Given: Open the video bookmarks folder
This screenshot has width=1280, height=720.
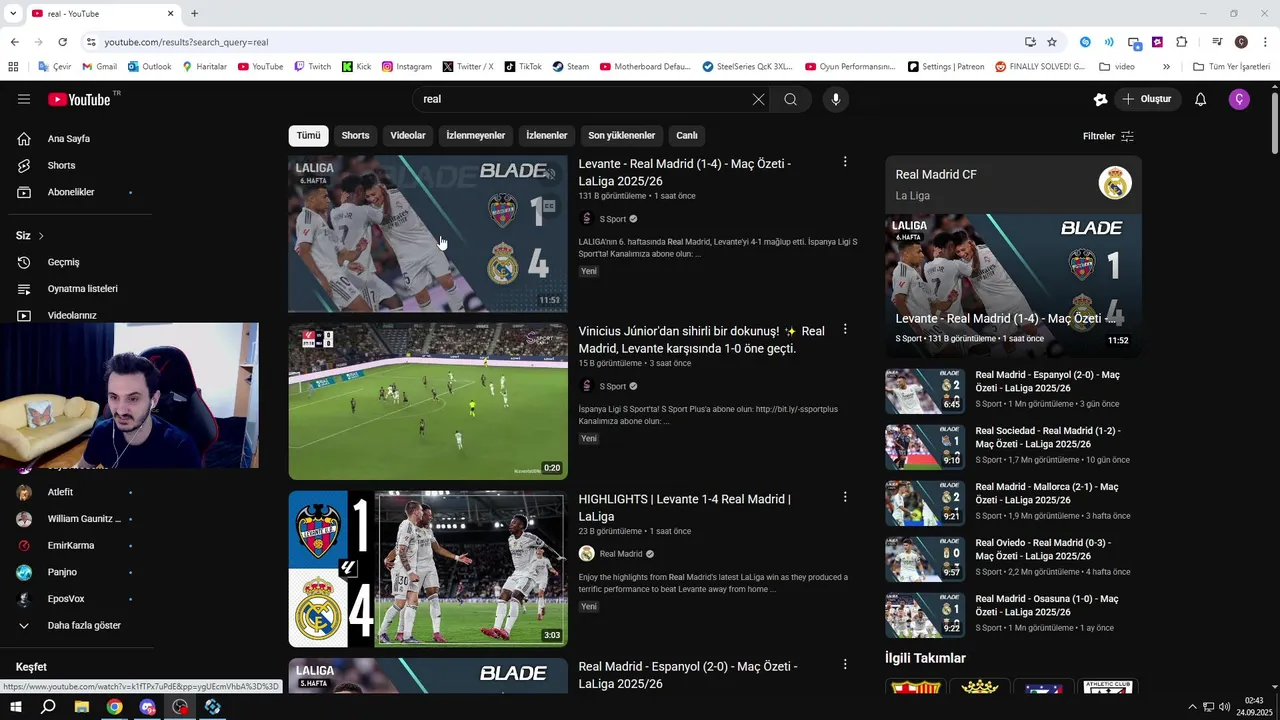Looking at the screenshot, I should [x=1117, y=67].
